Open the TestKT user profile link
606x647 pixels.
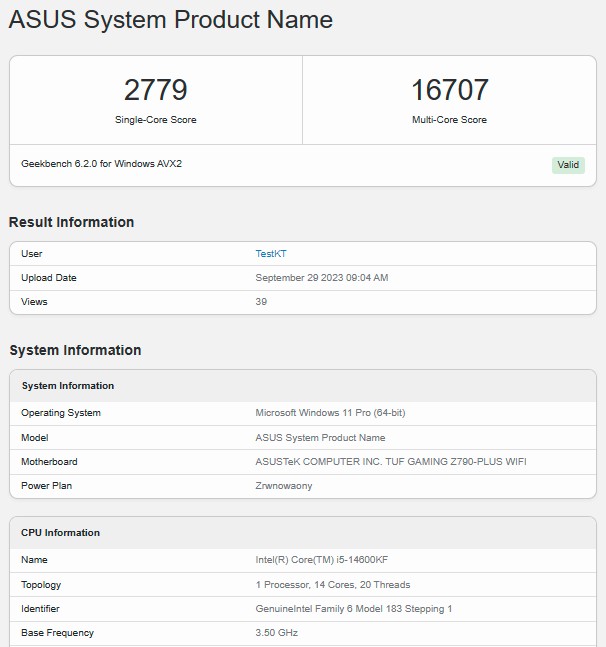coord(271,254)
